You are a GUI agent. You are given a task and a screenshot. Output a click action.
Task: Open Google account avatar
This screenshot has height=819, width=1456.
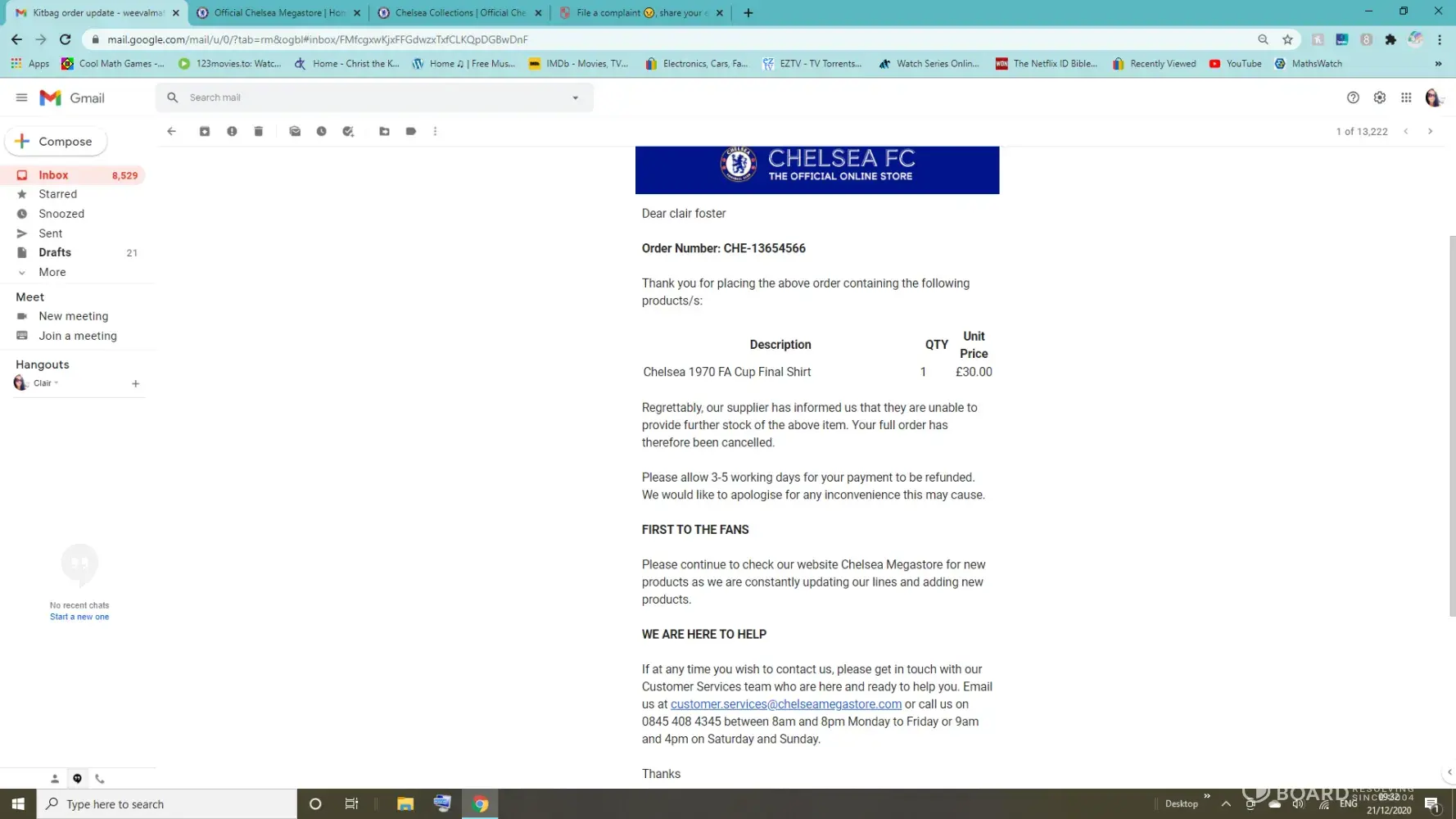(1433, 97)
